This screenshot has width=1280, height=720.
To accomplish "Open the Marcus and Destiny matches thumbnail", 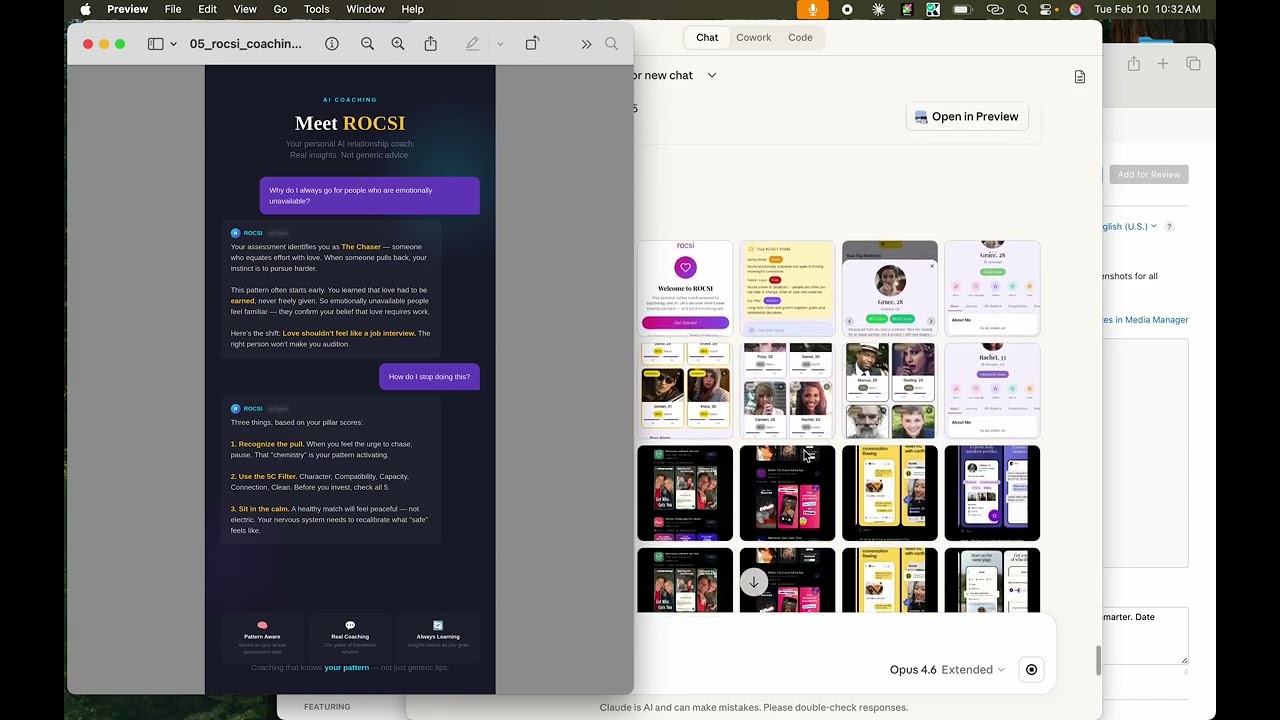I will [x=890, y=391].
